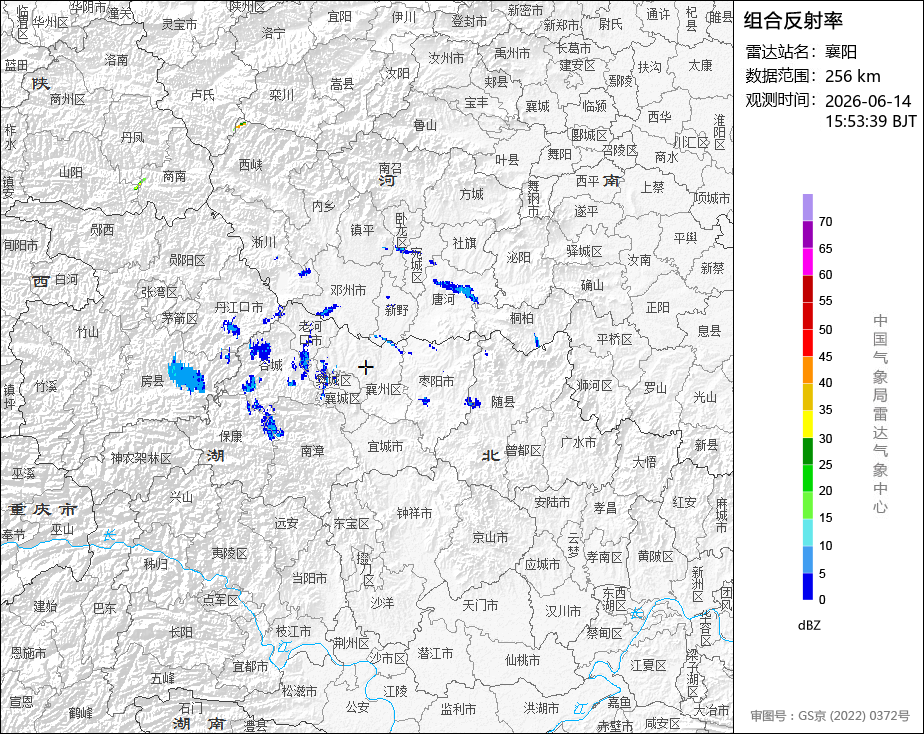This screenshot has height=734, width=924.
Task: Click the 安陆市 map label
Action: point(552,502)
